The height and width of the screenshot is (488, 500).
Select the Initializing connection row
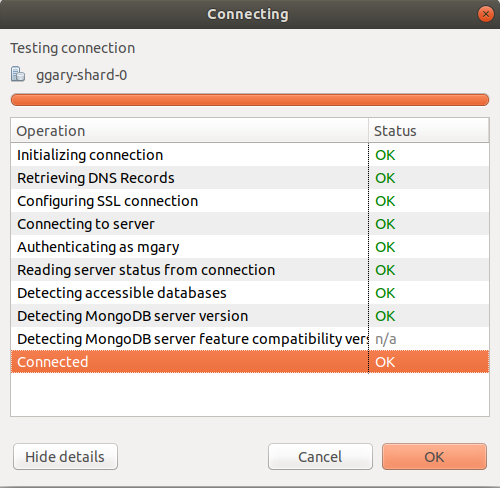tap(250, 155)
